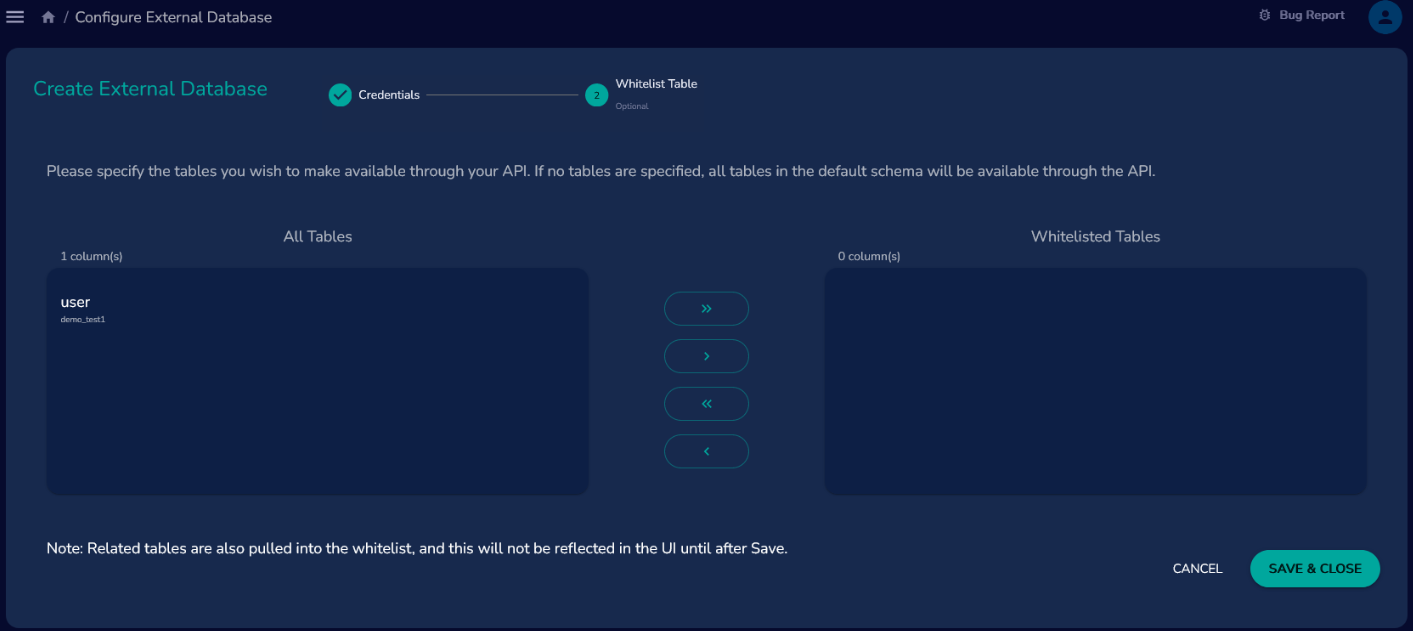Click Configure External Database in the breadcrumb
The image size is (1413, 631).
coord(173,16)
